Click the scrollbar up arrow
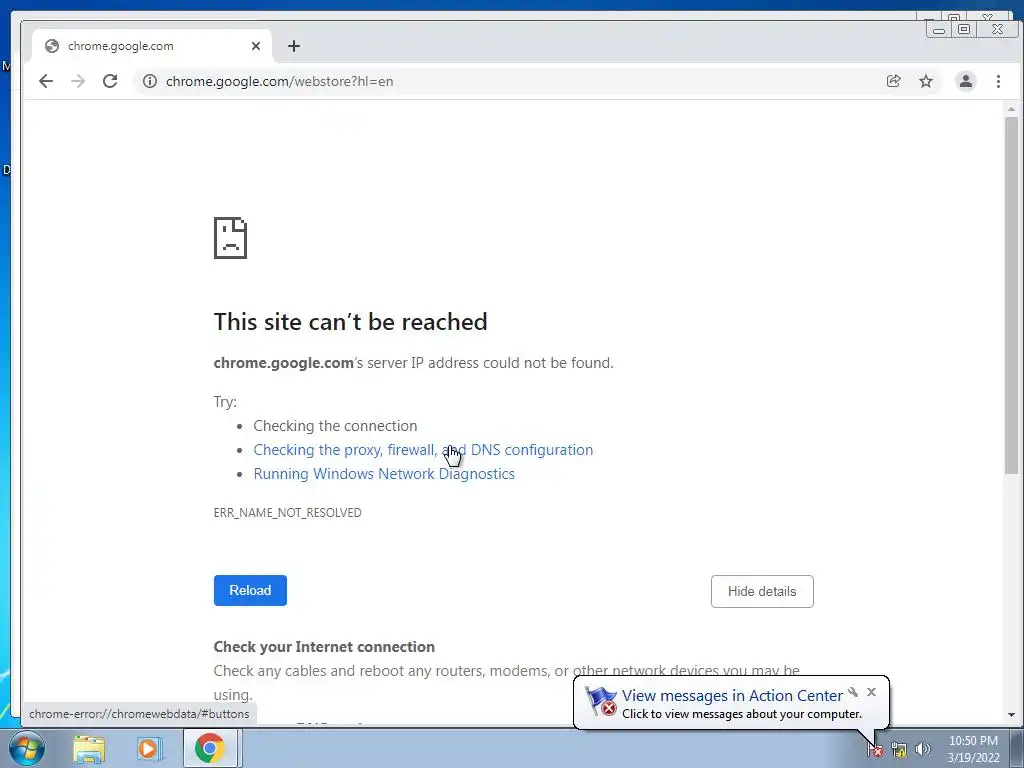The height and width of the screenshot is (768, 1024). 1012,109
